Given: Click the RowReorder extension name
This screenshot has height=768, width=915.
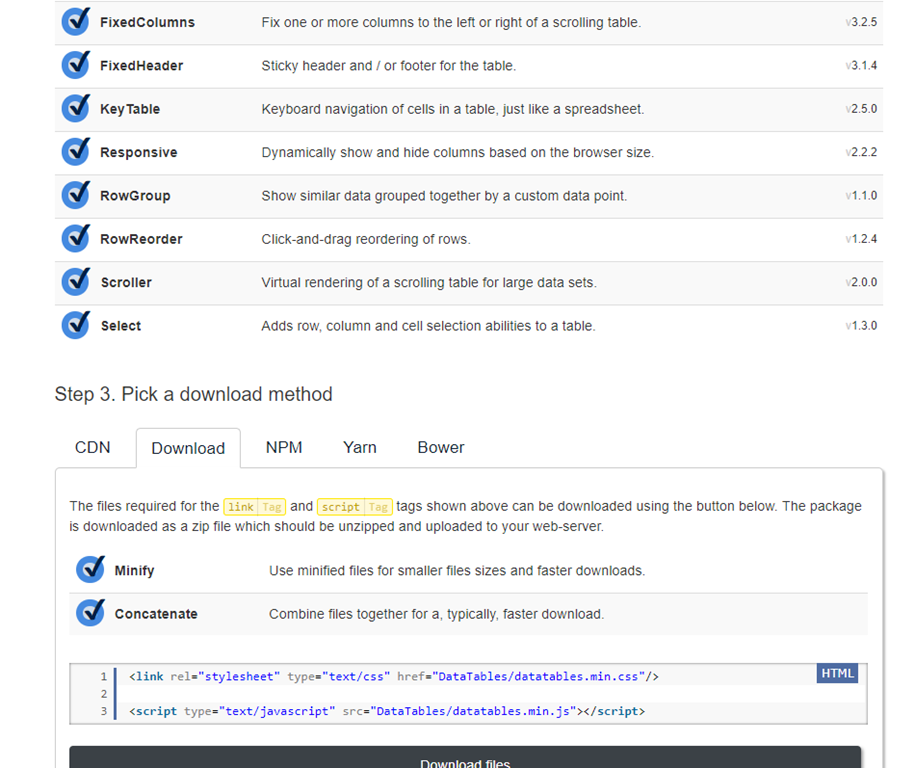Looking at the screenshot, I should coord(141,239).
